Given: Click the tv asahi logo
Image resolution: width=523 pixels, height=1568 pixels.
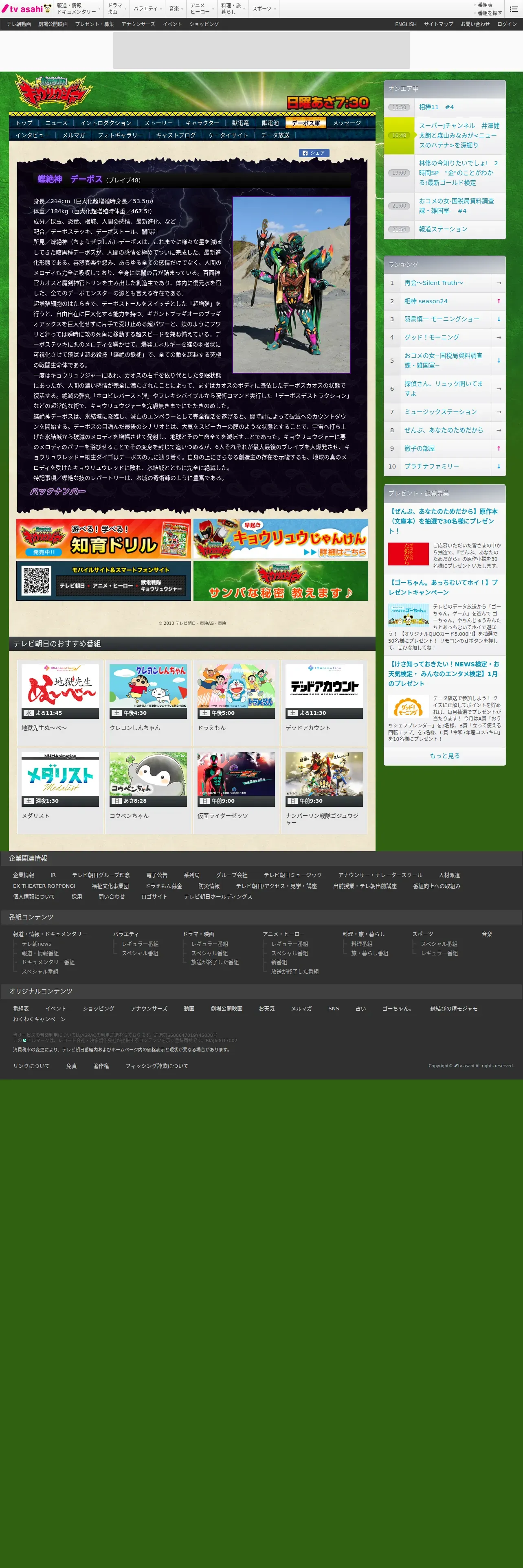Looking at the screenshot, I should [26, 9].
